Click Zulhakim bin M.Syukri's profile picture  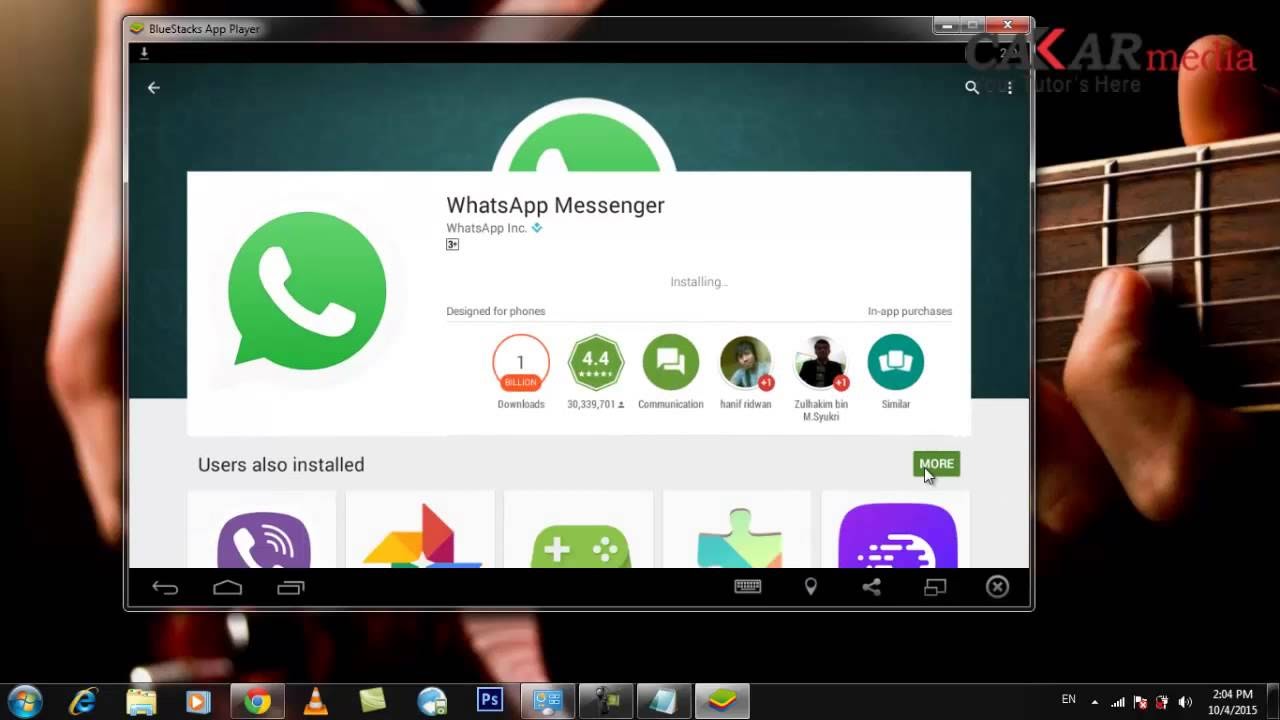(821, 363)
